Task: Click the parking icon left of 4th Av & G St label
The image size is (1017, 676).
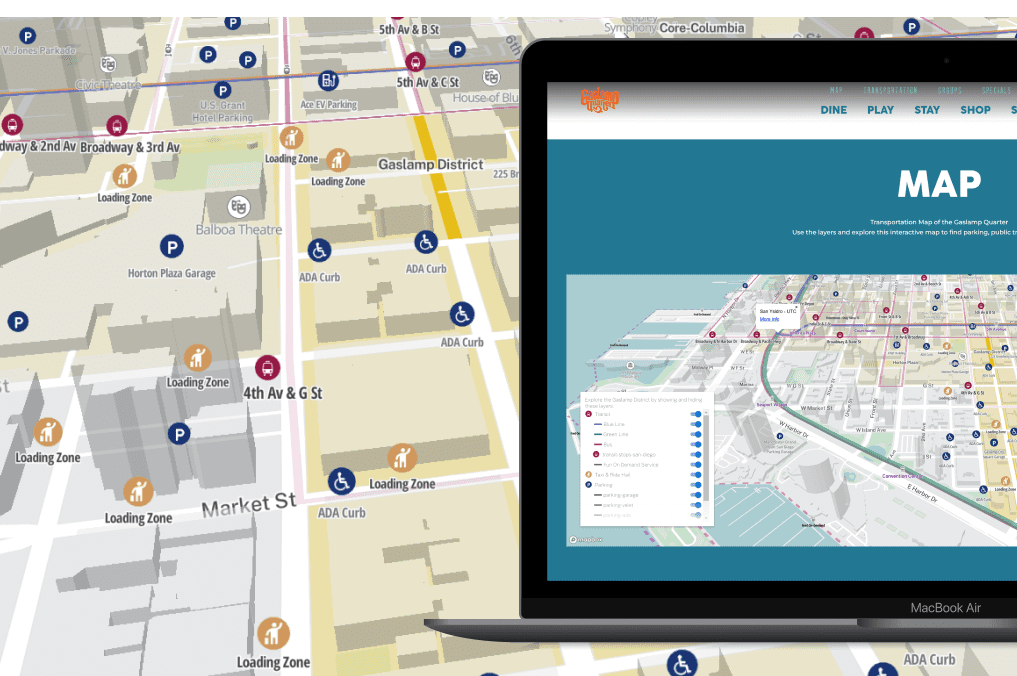Action: [179, 433]
